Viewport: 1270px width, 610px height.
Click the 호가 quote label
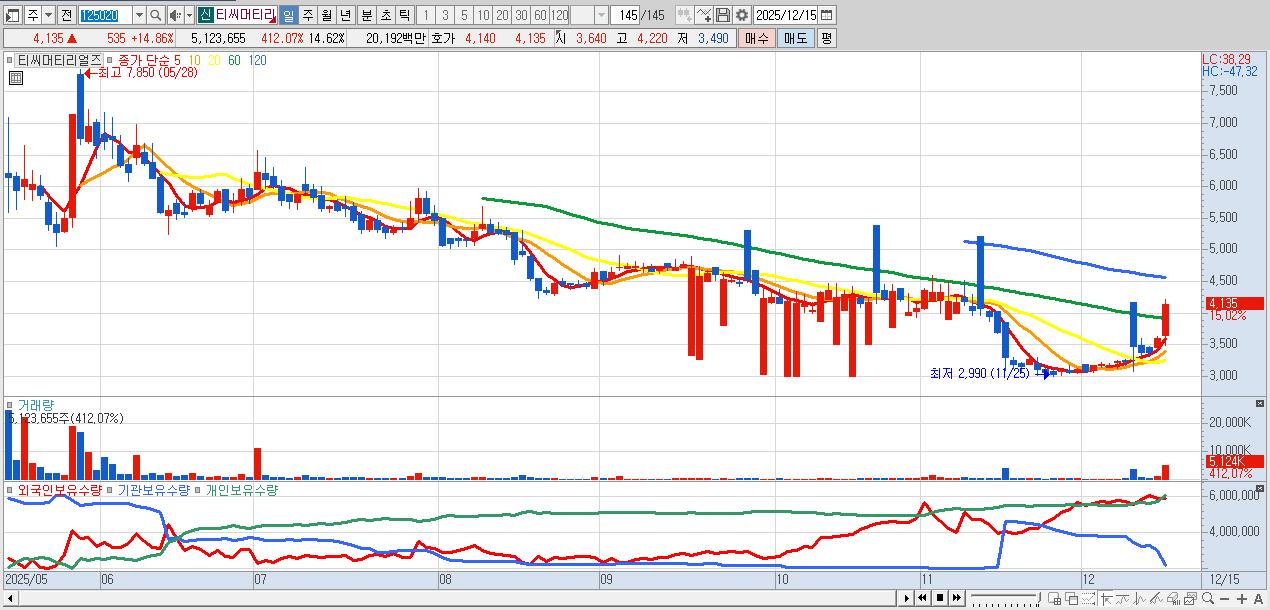(443, 38)
